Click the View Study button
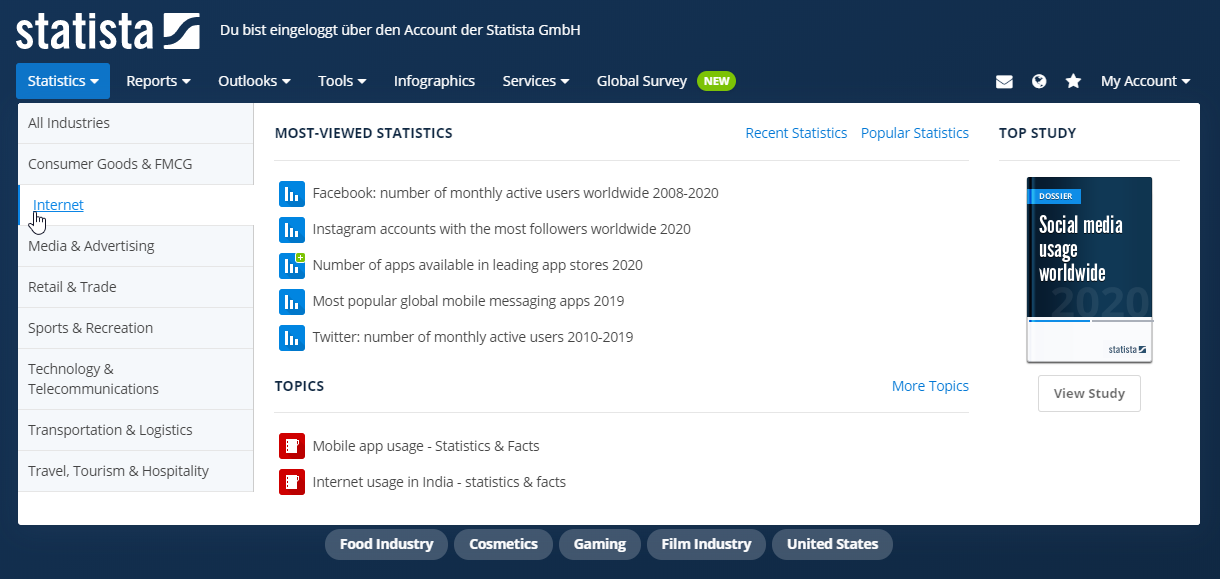 point(1089,393)
